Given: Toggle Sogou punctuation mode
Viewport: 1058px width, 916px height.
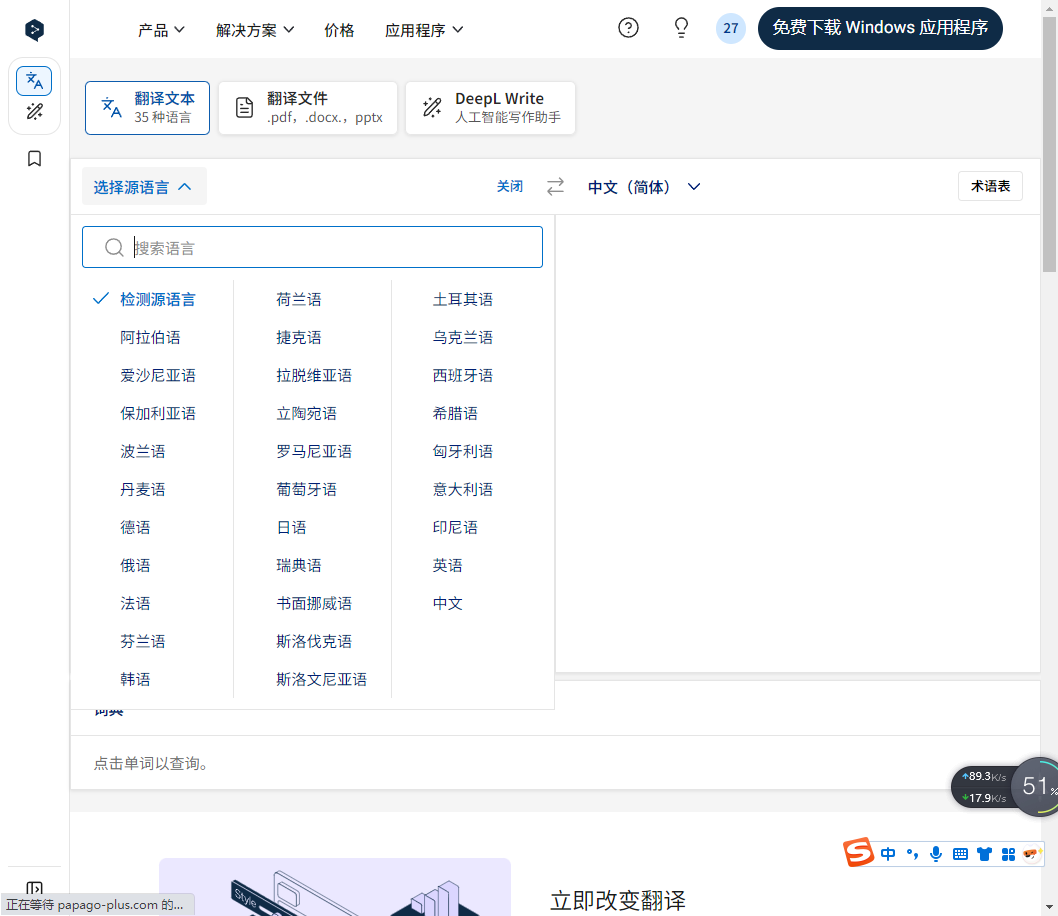Looking at the screenshot, I should (x=912, y=854).
